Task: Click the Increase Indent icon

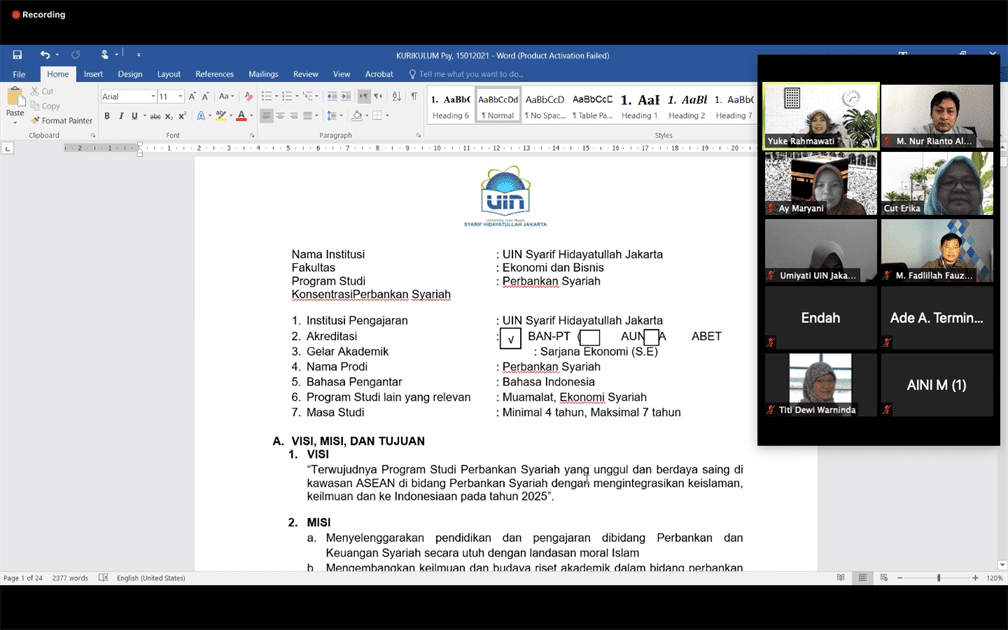Action: pyautogui.click(x=346, y=96)
